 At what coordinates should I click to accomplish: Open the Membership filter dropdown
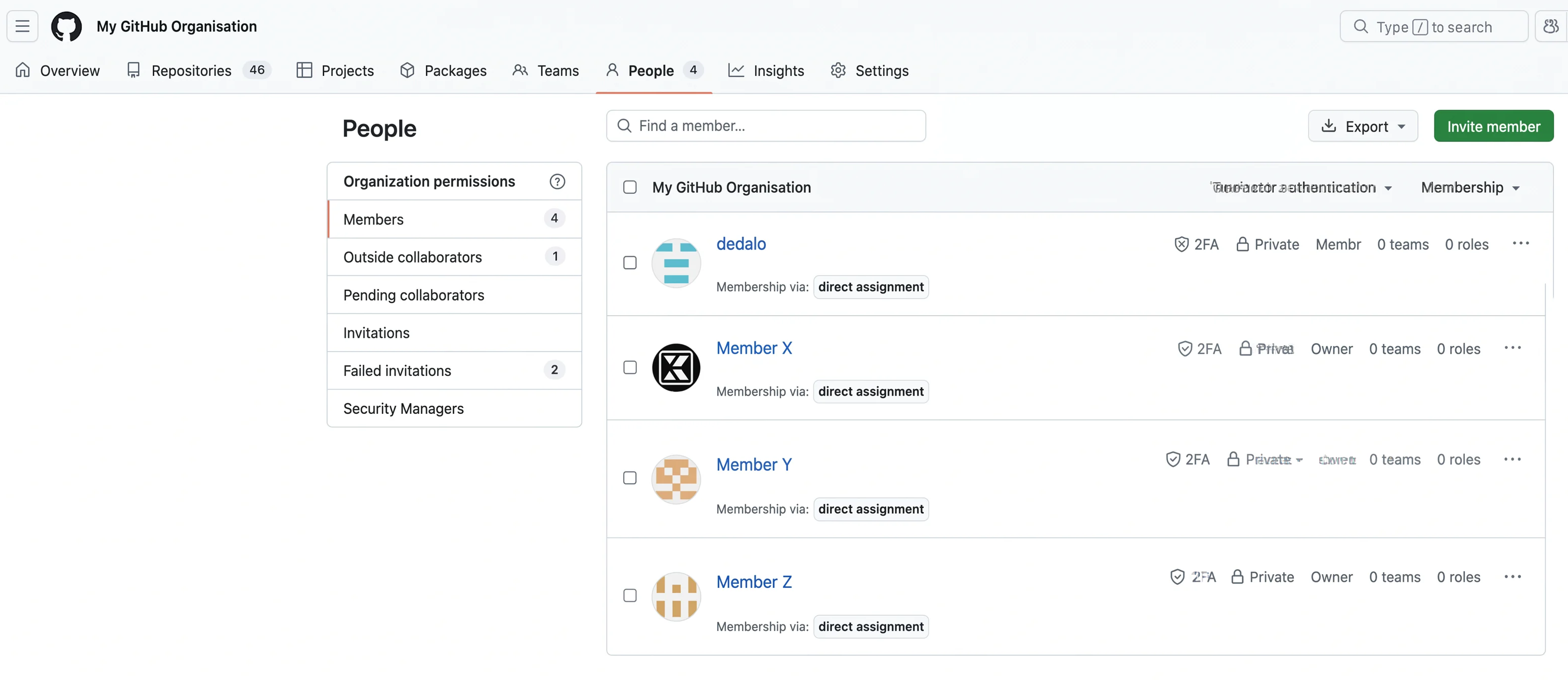(1470, 188)
